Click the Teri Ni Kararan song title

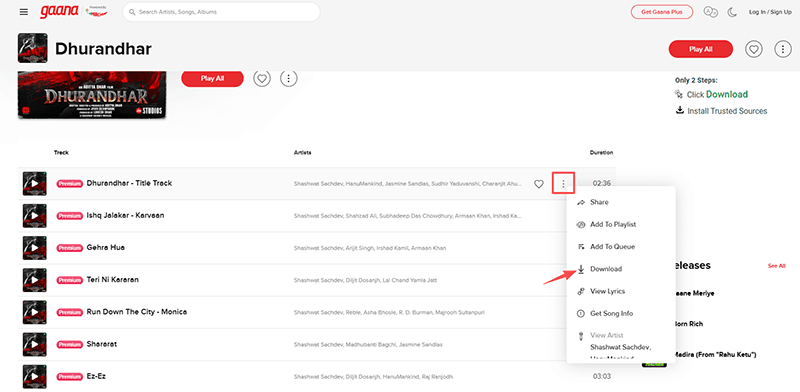click(x=113, y=280)
